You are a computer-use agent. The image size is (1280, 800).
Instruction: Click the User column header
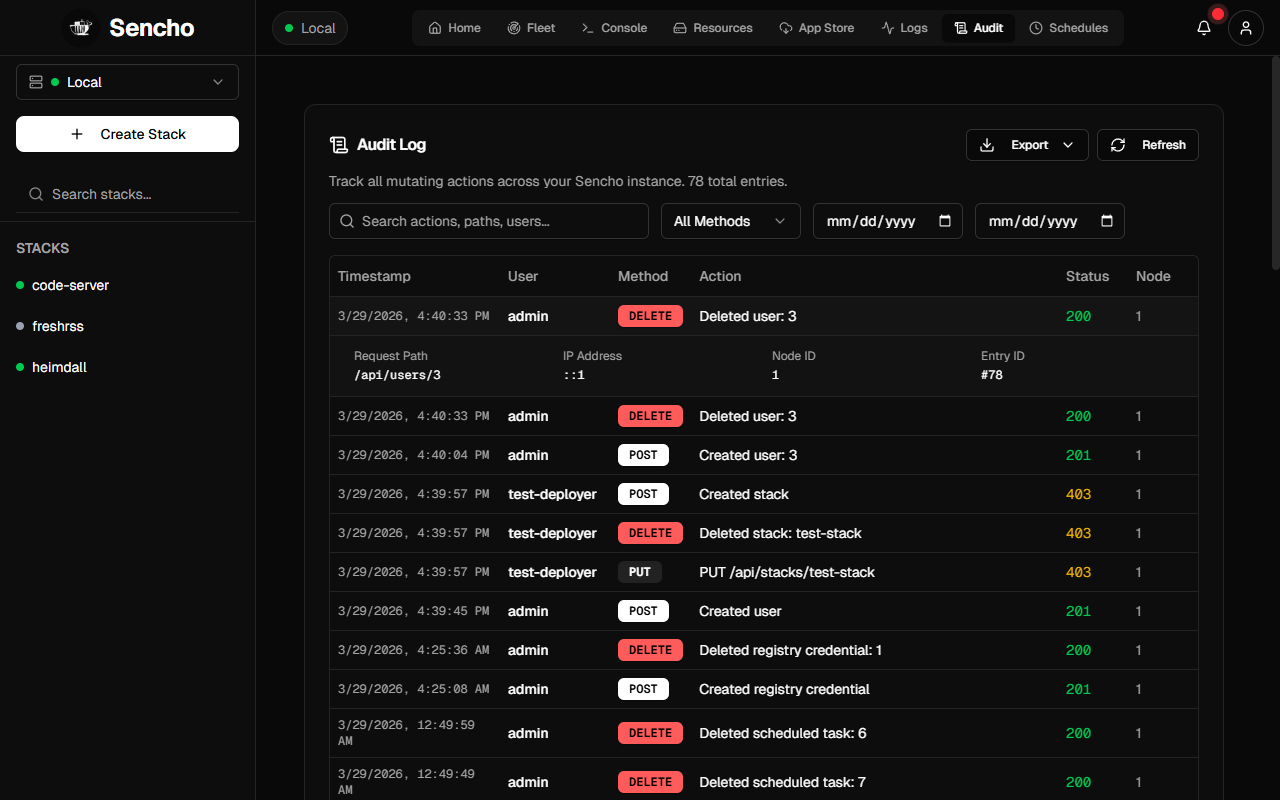[x=523, y=276]
